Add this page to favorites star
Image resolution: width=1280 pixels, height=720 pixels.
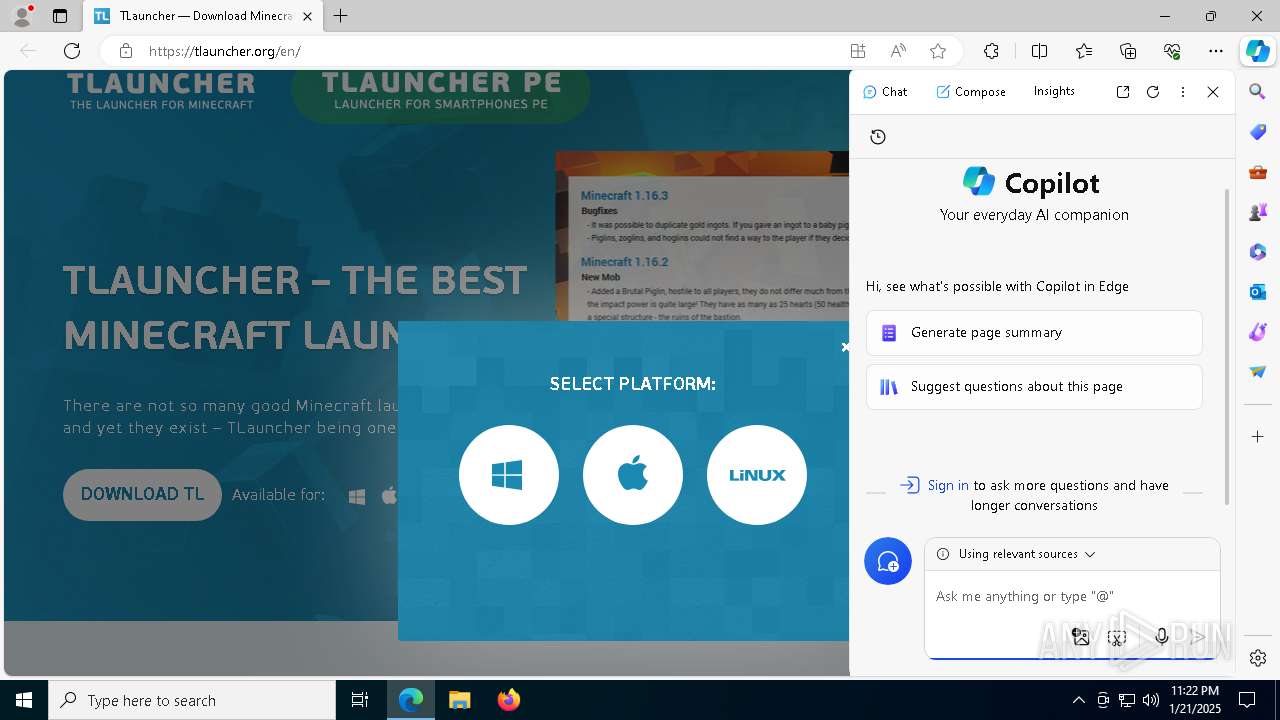pos(938,51)
